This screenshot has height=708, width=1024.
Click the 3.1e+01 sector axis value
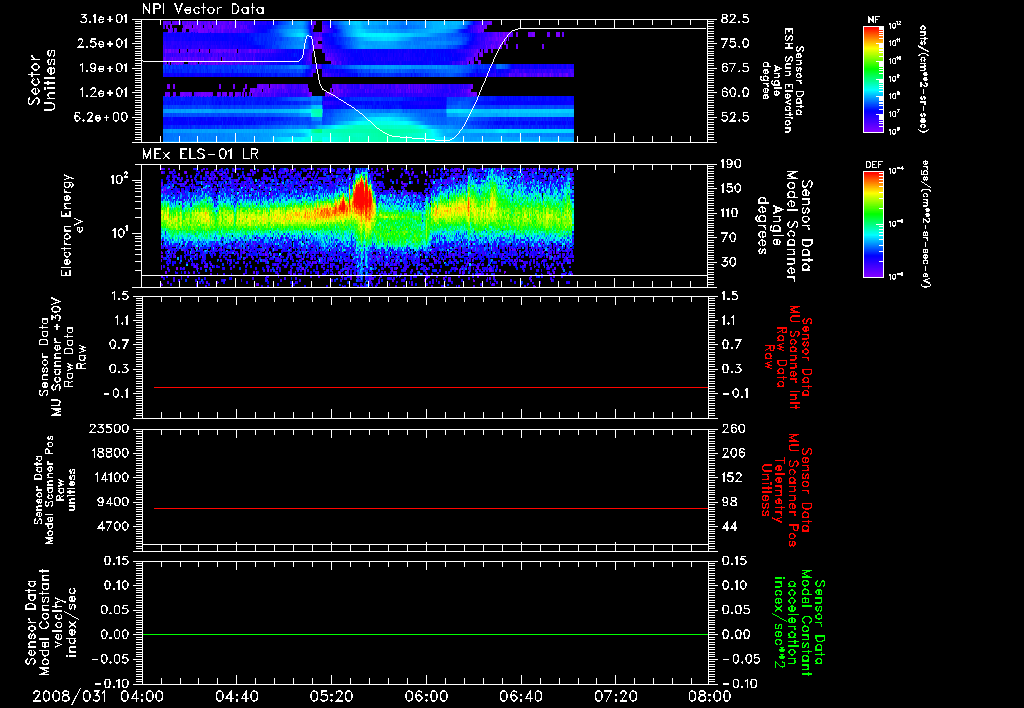(106, 19)
